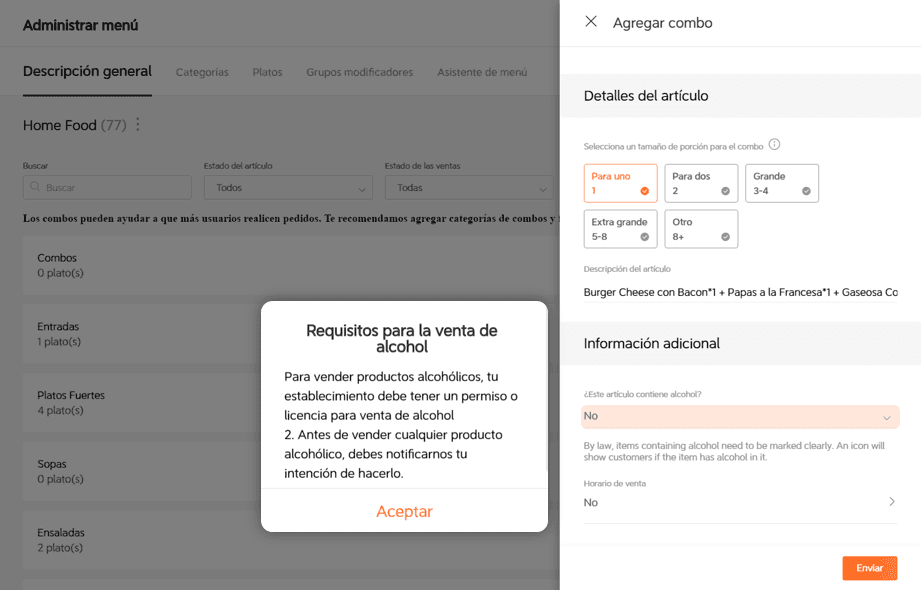Click the Home Food (77) menu title
Image resolution: width=921 pixels, height=590 pixels.
pos(75,125)
